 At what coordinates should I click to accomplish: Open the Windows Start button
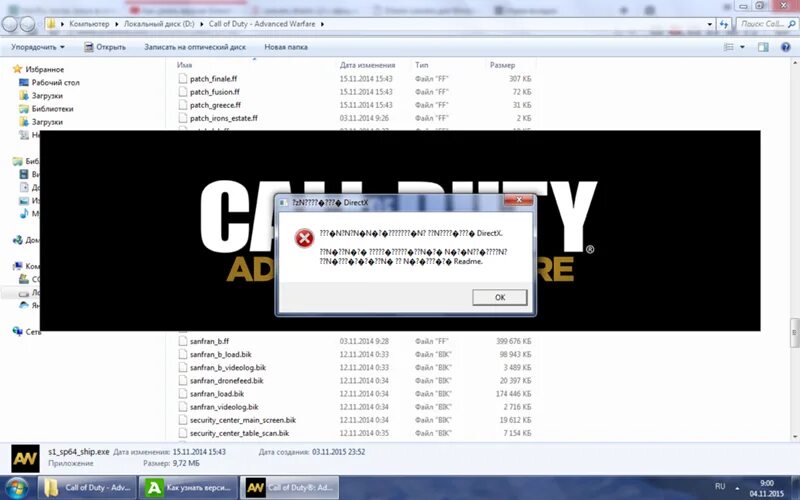tap(16, 488)
